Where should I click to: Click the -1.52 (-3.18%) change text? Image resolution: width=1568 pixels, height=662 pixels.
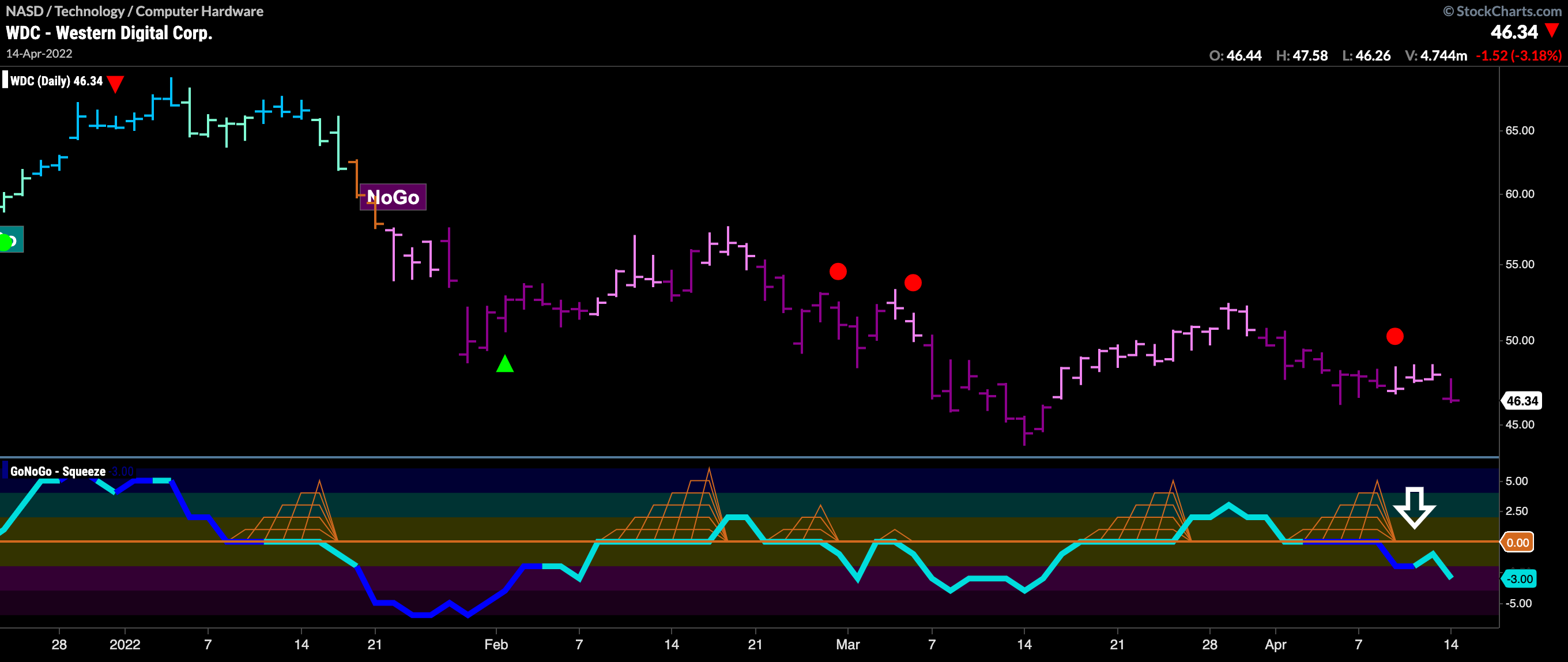tap(1518, 55)
